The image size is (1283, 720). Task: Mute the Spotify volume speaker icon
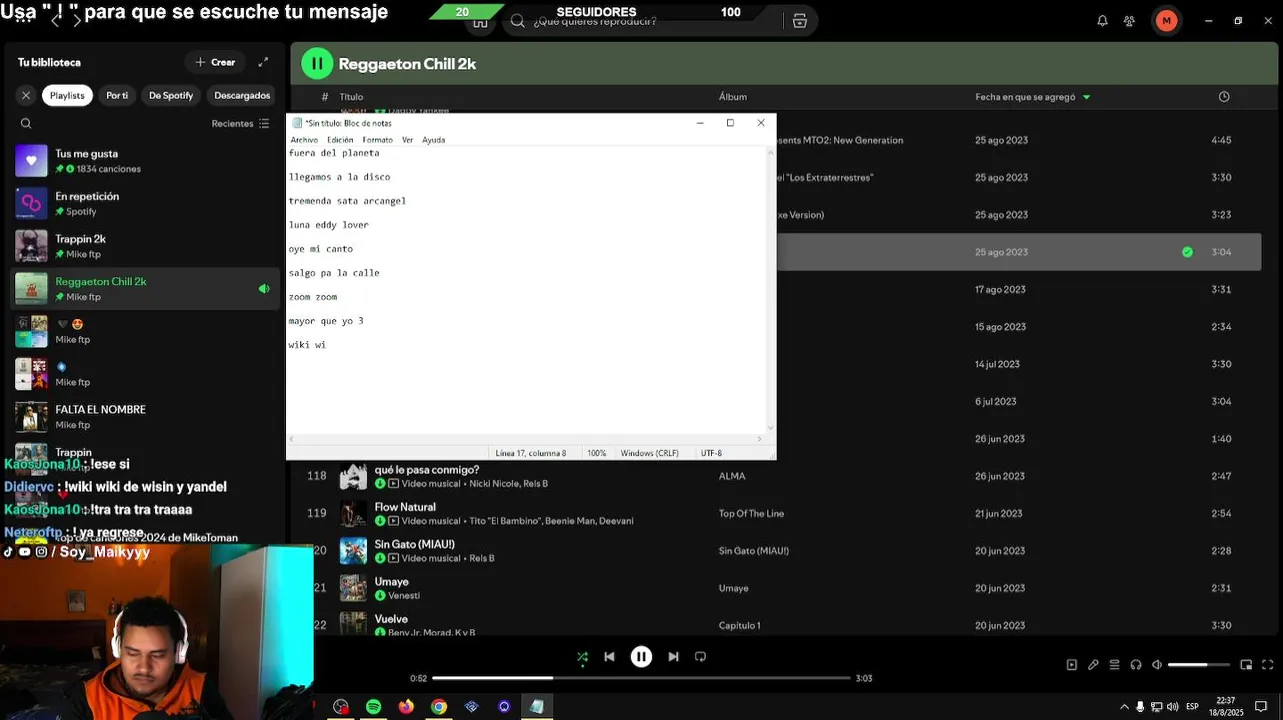(x=1157, y=665)
